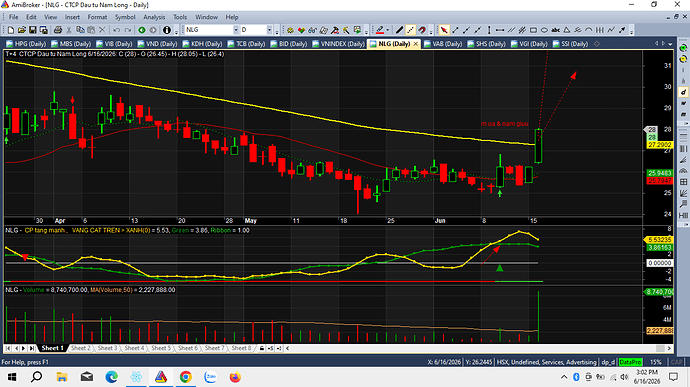Switch to the HPG (Daily) chart tab
Viewport: 690px width, 387px height.
point(26,44)
